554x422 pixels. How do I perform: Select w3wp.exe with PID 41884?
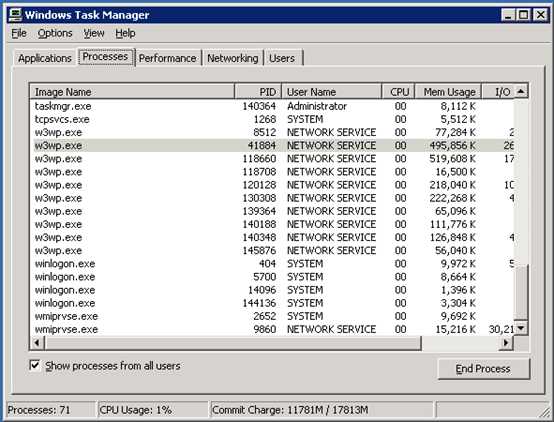pyautogui.click(x=272, y=145)
